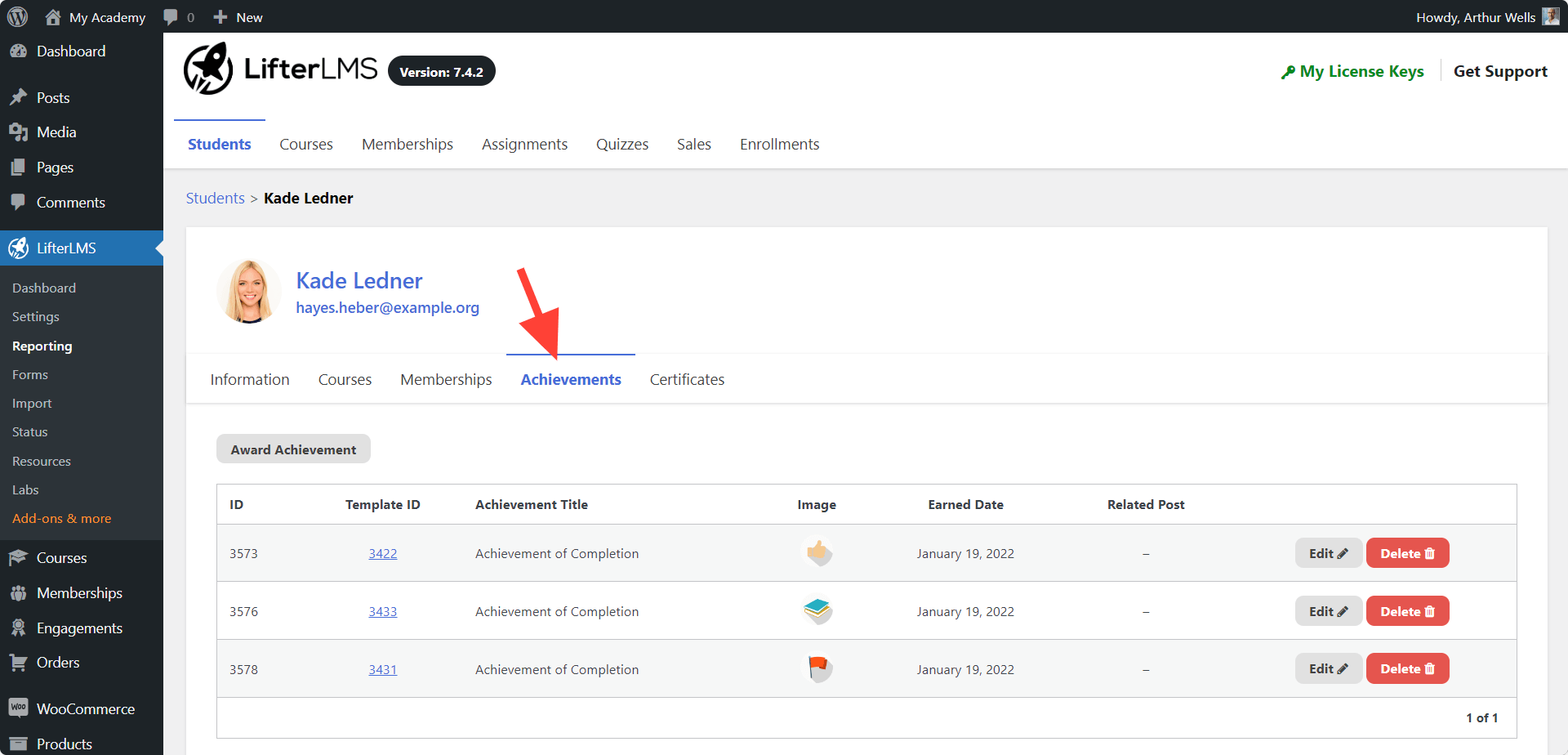This screenshot has height=755, width=1568.
Task: Click the Memberships group icon
Action: 18,593
